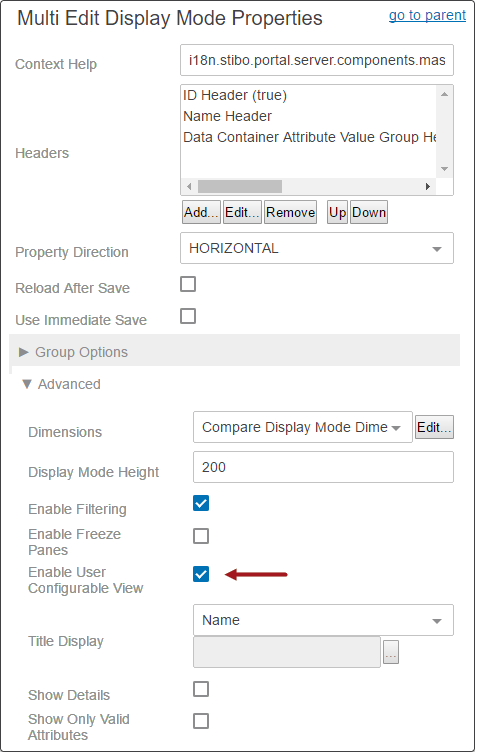Move selected header Up
Screen dimensions: 477x752
[x=337, y=212]
